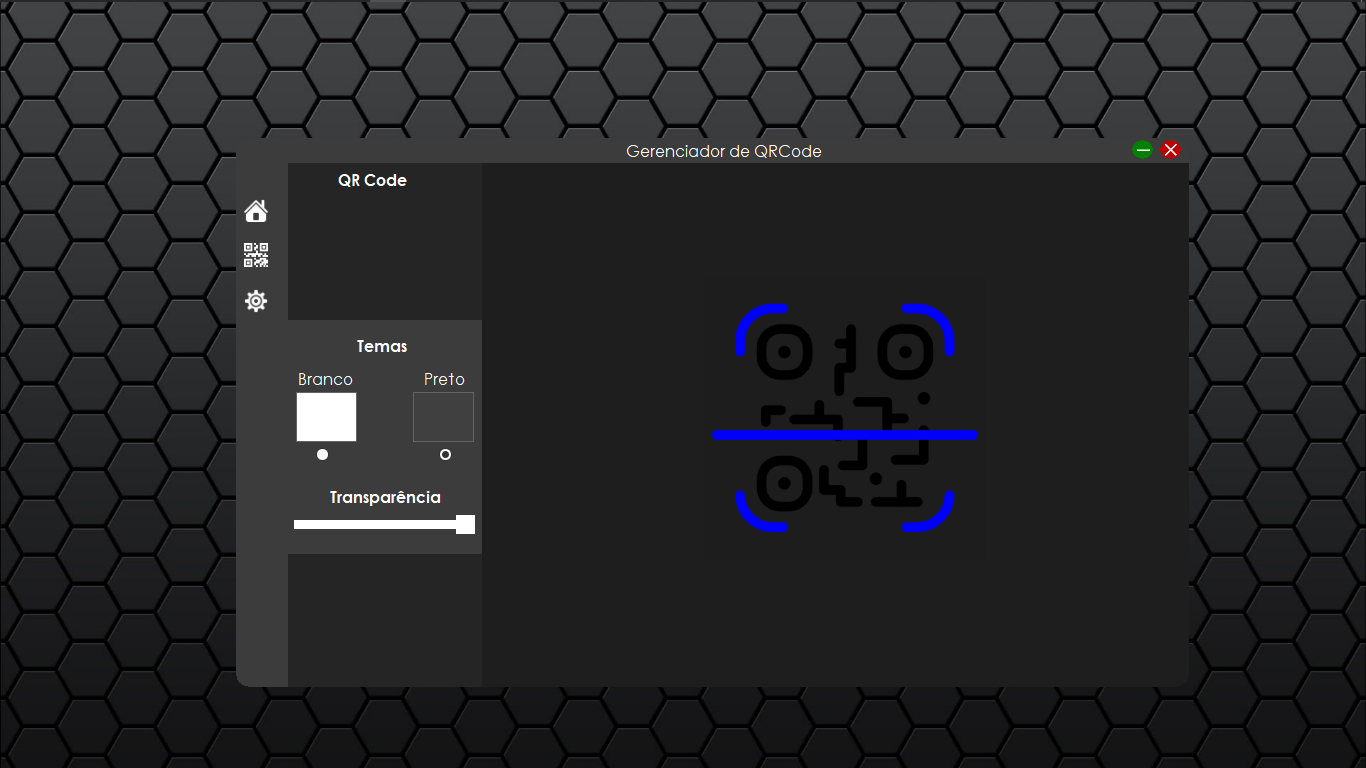Open the QR code section icon
This screenshot has height=768, width=1366.
tap(256, 255)
